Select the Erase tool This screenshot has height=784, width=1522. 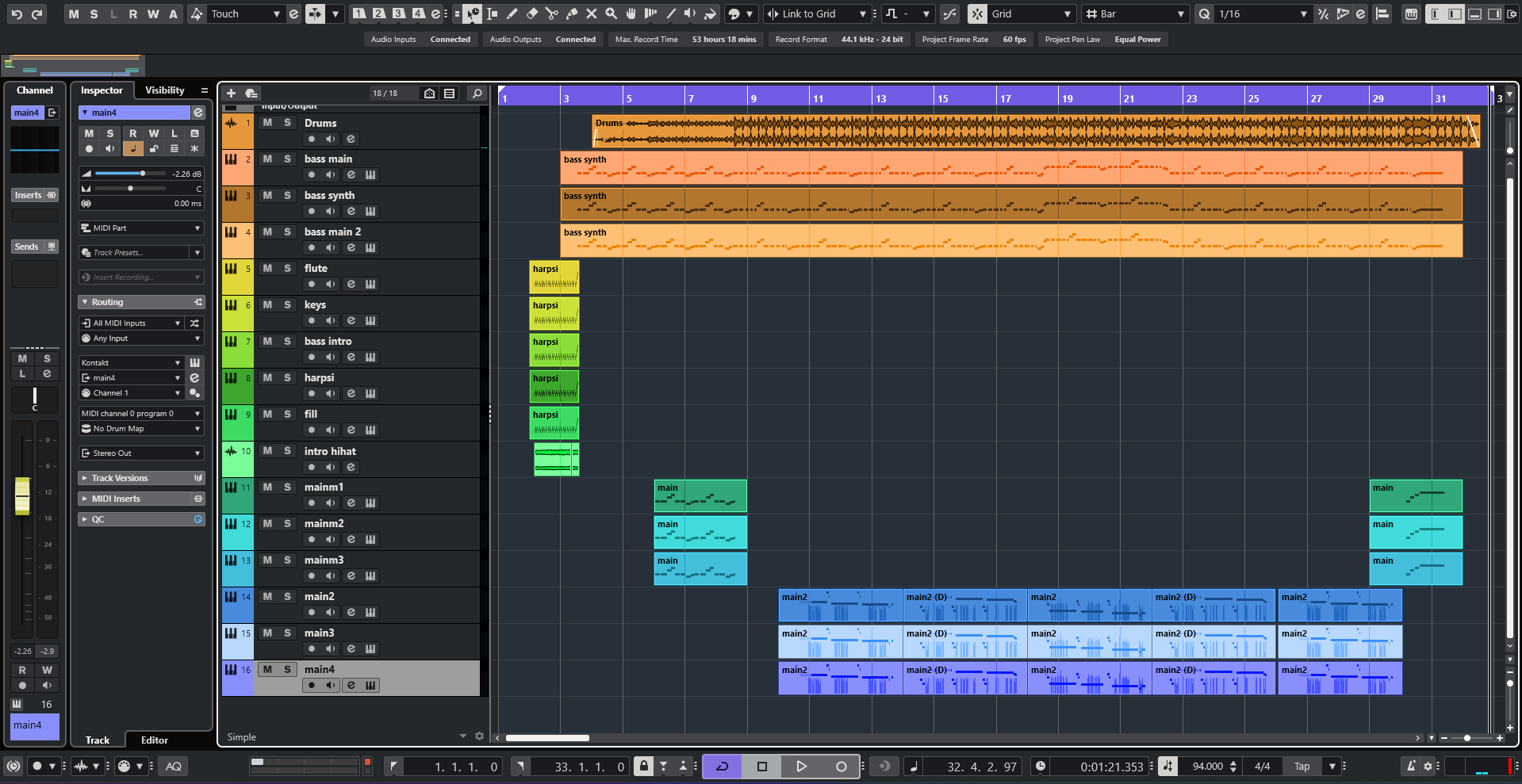[532, 13]
